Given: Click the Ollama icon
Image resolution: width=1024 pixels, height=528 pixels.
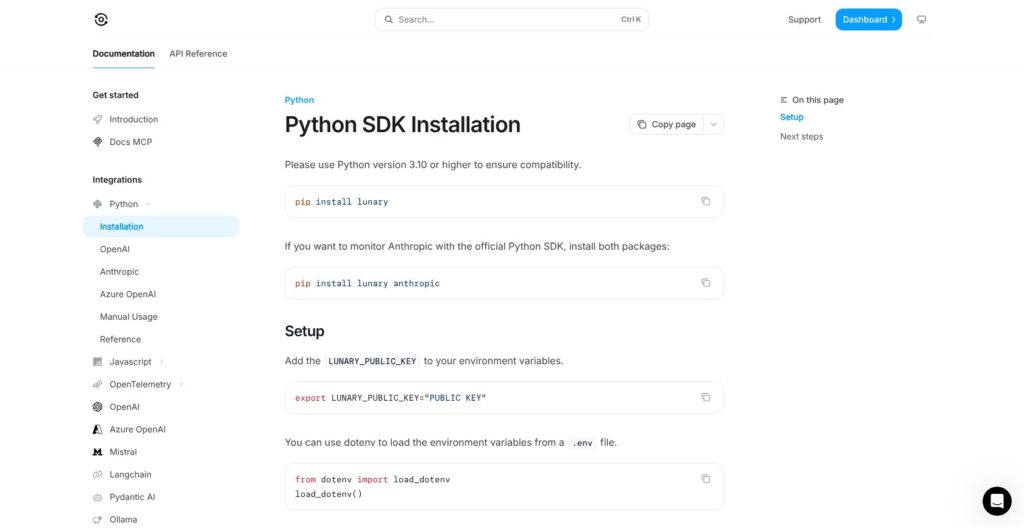Looking at the screenshot, I should pyautogui.click(x=98, y=520).
